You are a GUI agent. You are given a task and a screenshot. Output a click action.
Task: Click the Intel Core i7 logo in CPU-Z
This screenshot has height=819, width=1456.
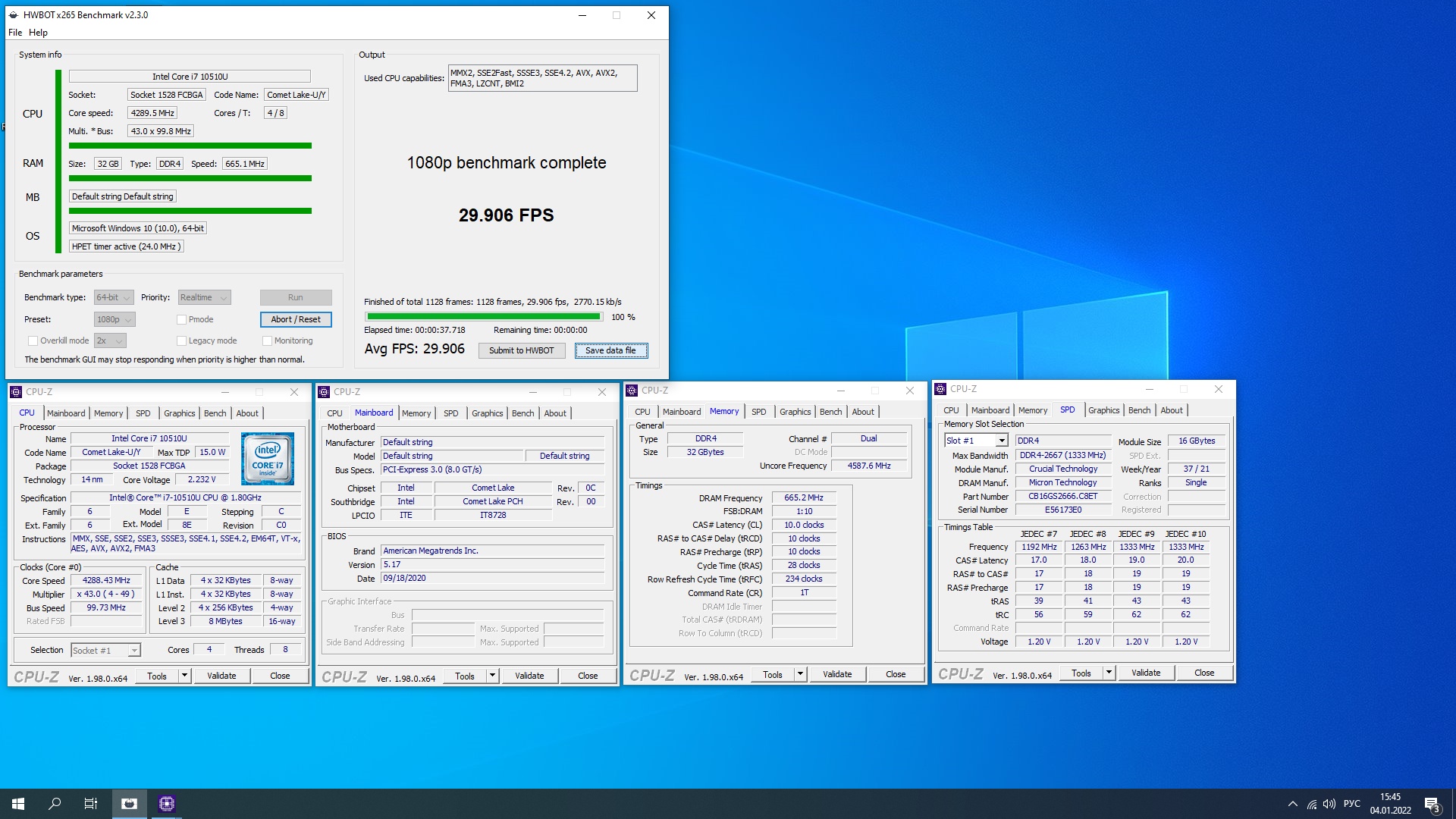268,459
